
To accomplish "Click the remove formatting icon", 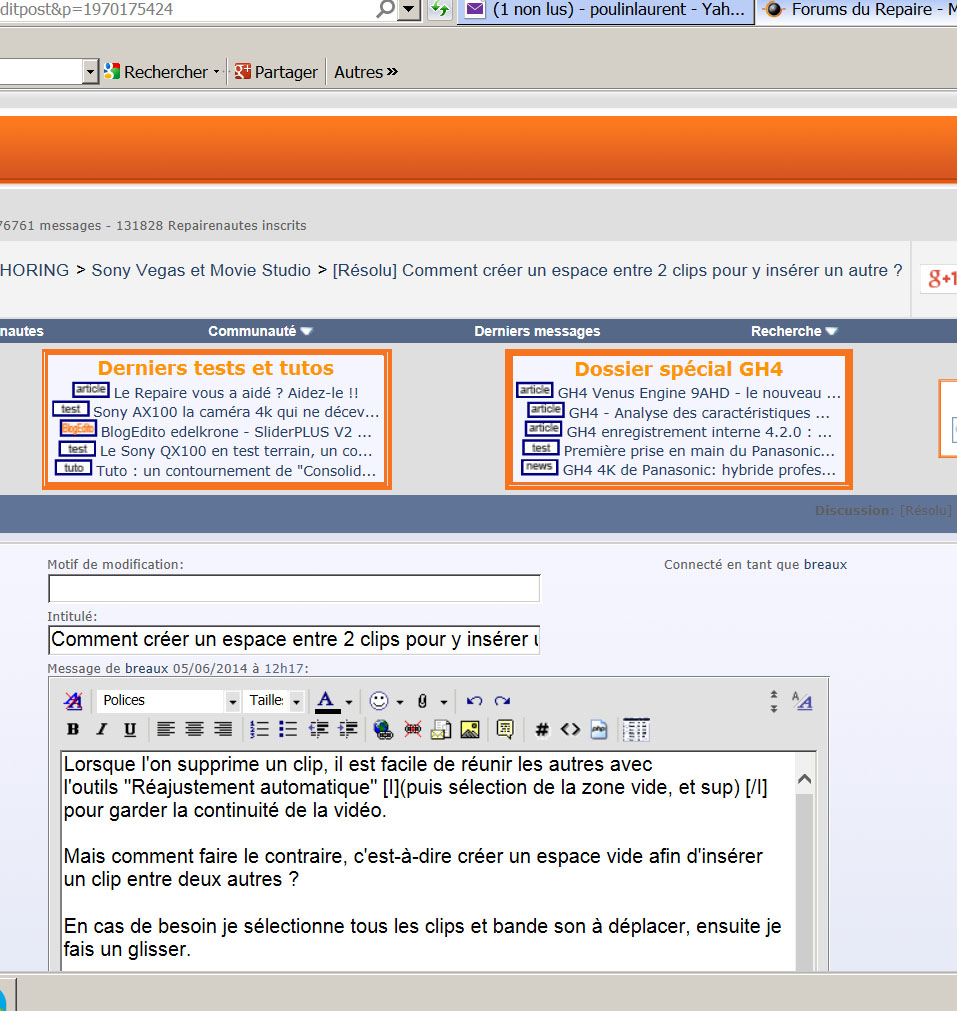I will point(73,701).
